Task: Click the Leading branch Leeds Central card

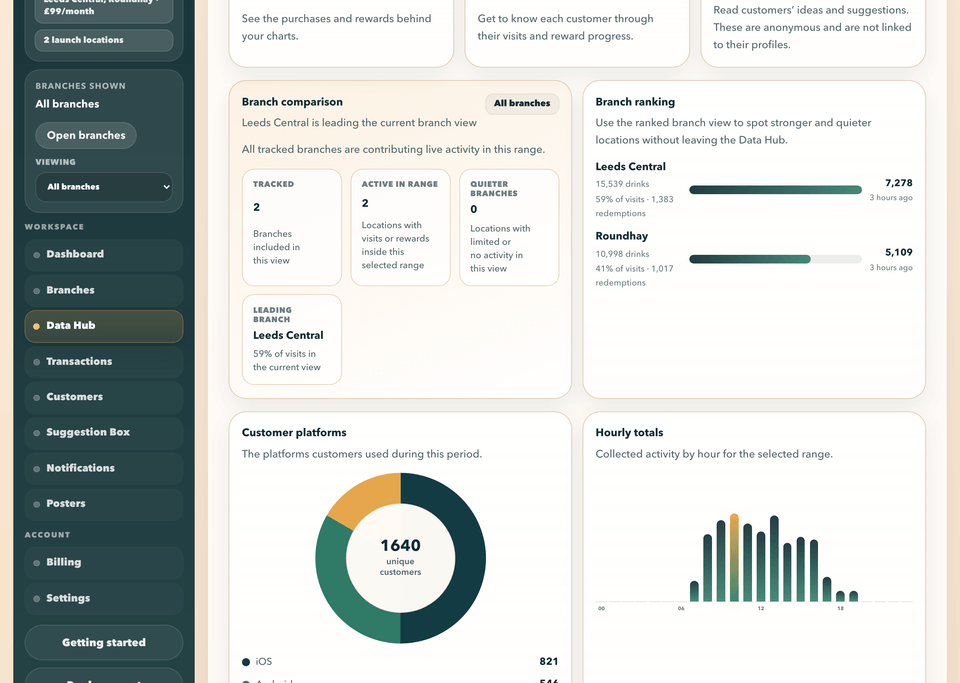Action: pos(291,340)
